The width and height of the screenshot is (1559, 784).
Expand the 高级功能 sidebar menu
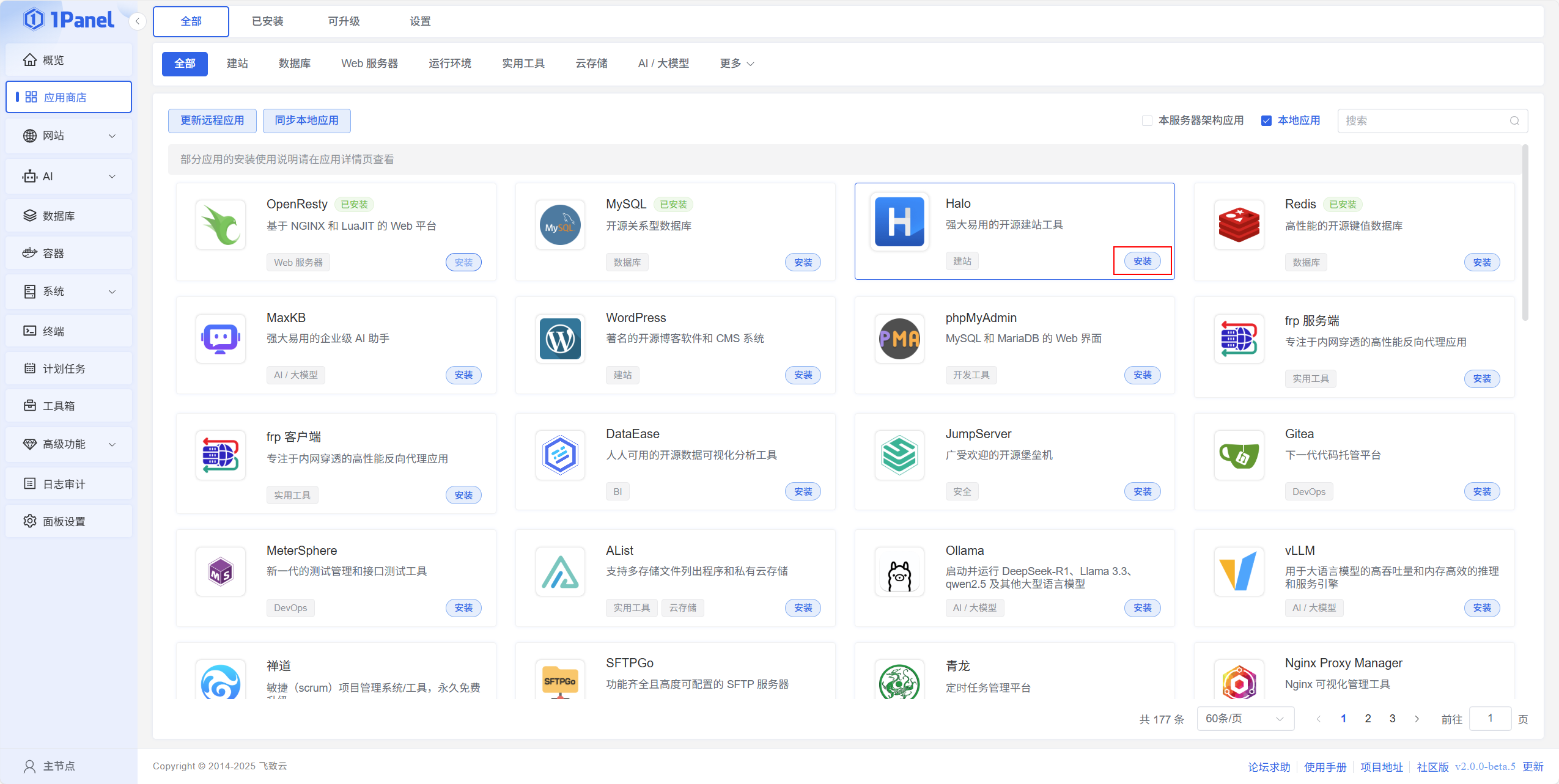pos(68,444)
